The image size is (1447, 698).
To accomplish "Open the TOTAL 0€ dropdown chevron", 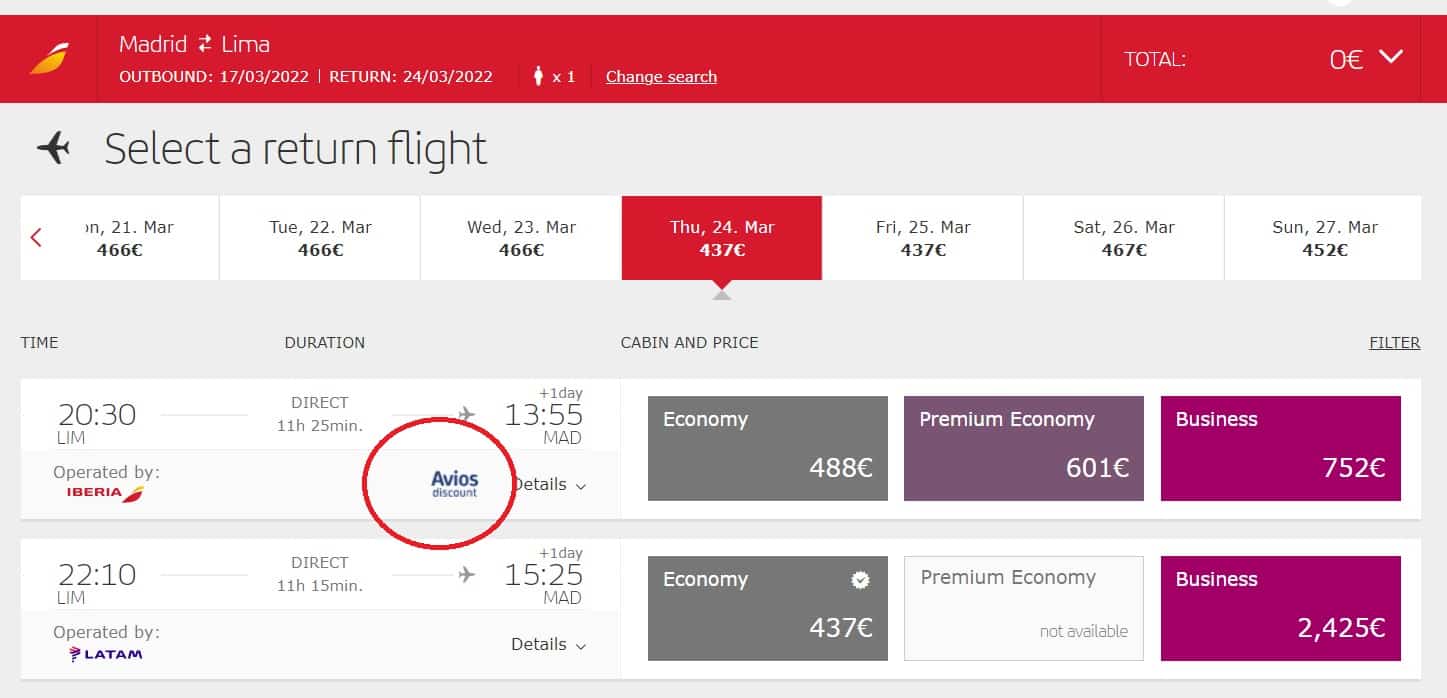I will [1391, 57].
